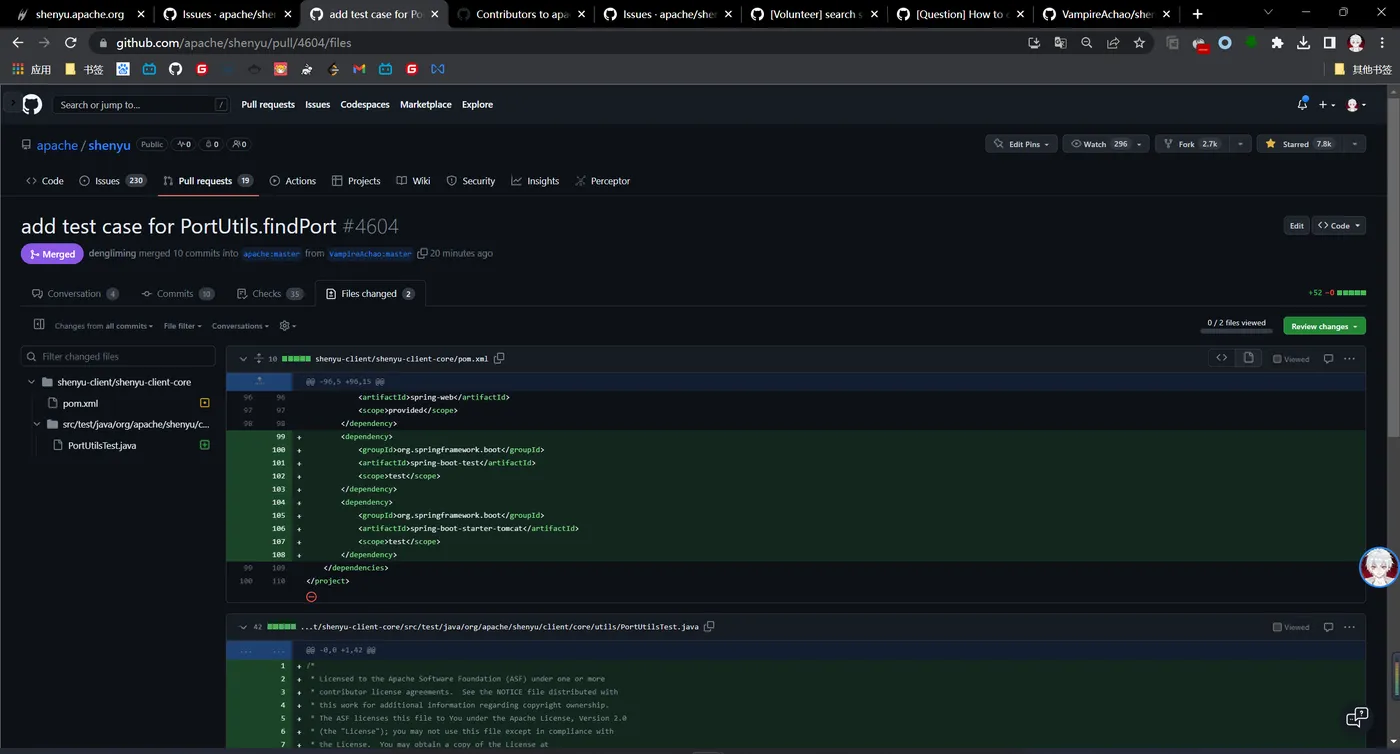The width and height of the screenshot is (1400, 754).
Task: Collapse PortUtilsTest.java diff
Action: point(243,627)
